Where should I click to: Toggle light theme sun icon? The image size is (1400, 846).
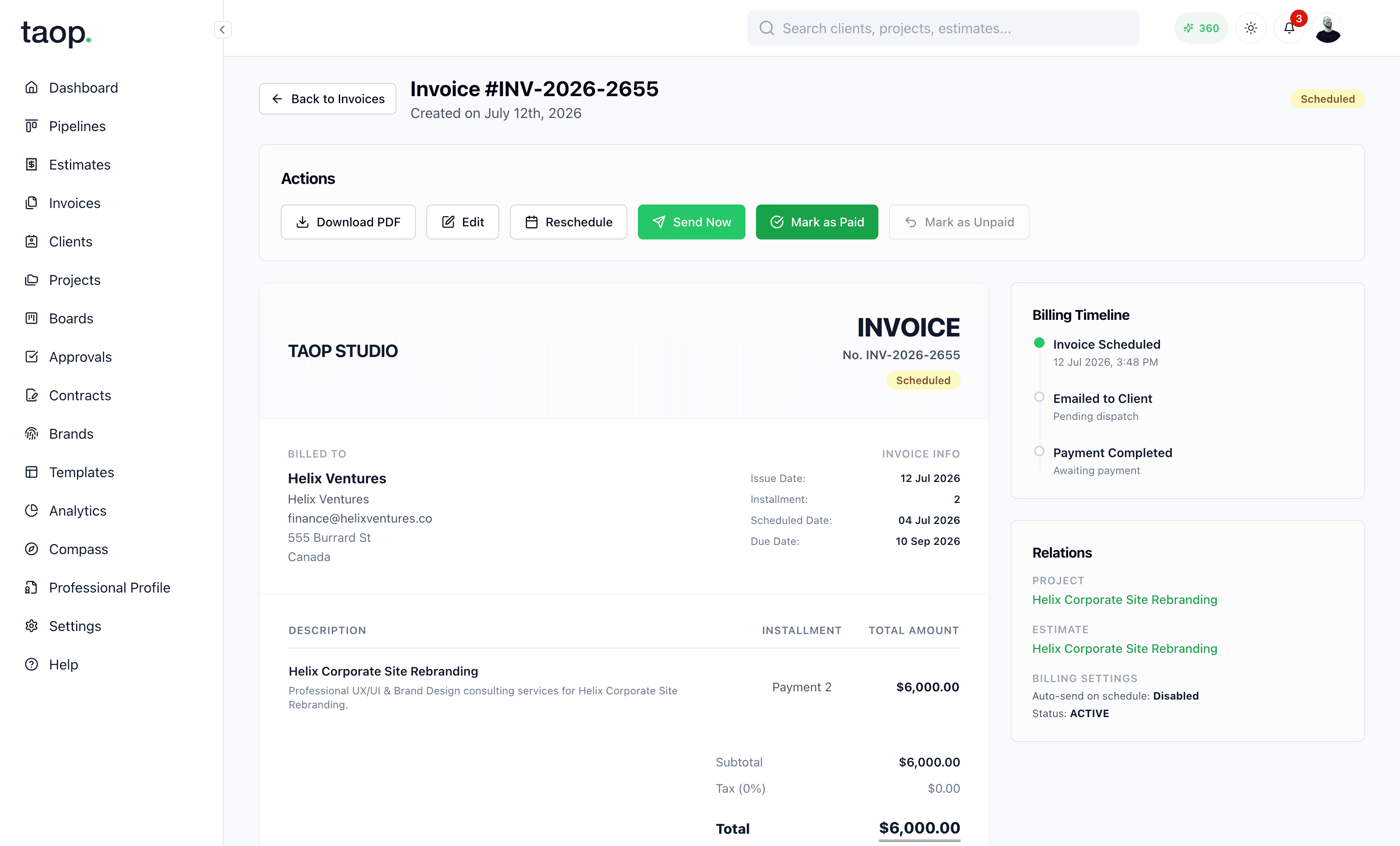pyautogui.click(x=1250, y=28)
